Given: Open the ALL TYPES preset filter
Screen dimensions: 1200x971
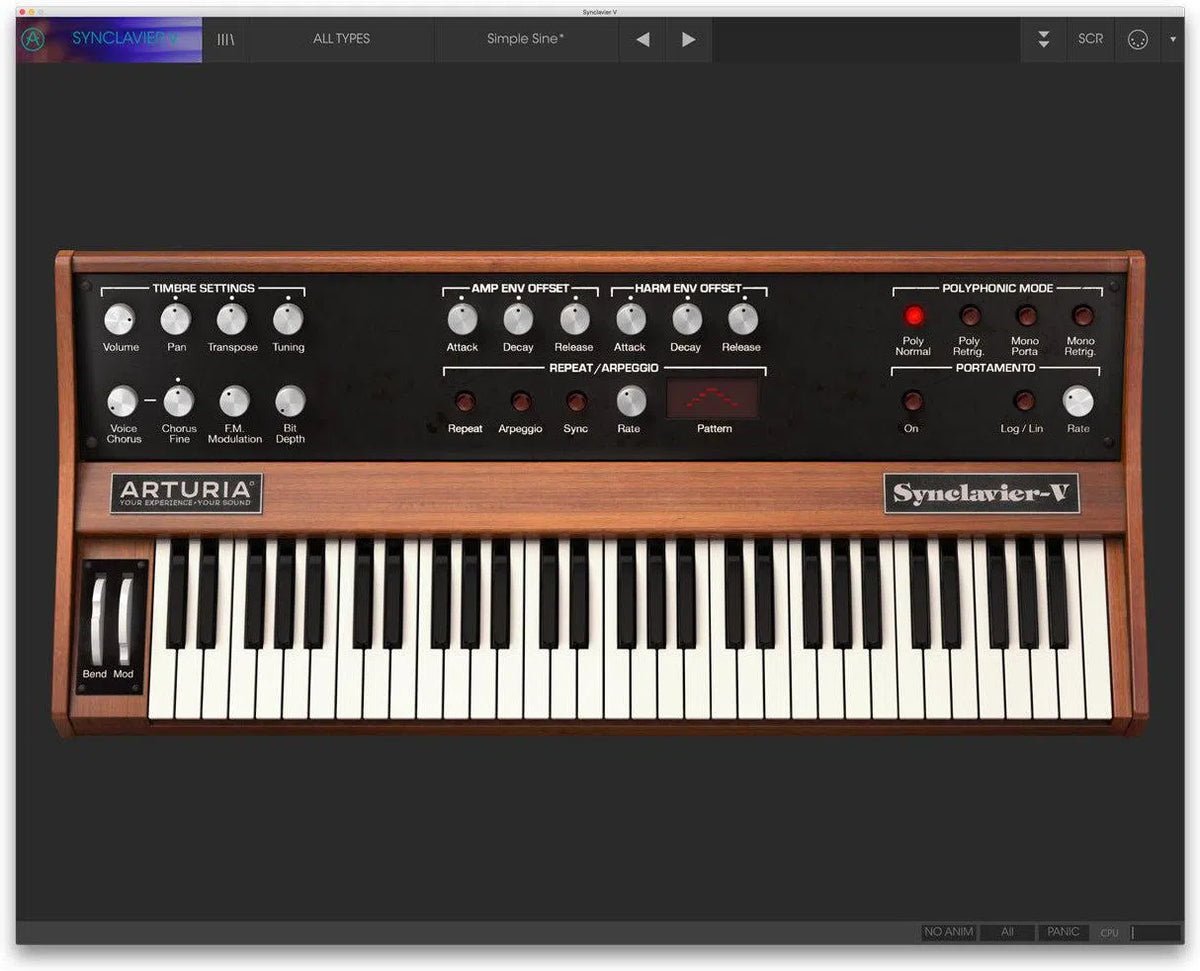Looking at the screenshot, I should pos(342,39).
